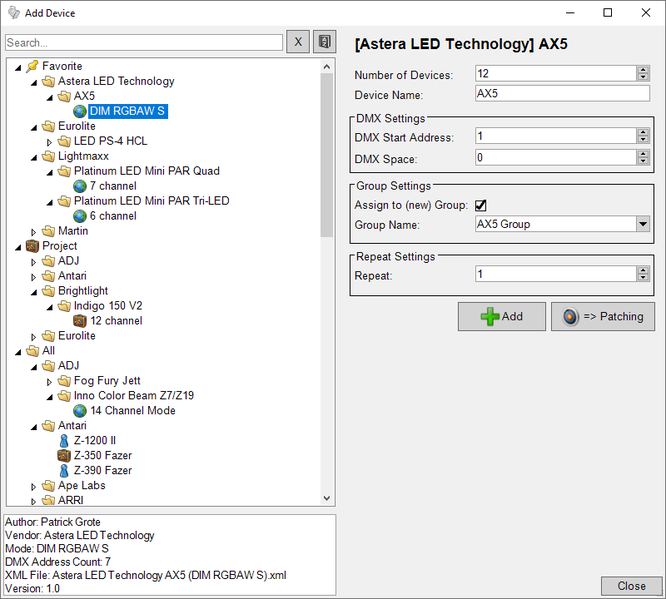Toggle Assign to (new) Group checkbox
The image size is (666, 599).
click(x=481, y=205)
